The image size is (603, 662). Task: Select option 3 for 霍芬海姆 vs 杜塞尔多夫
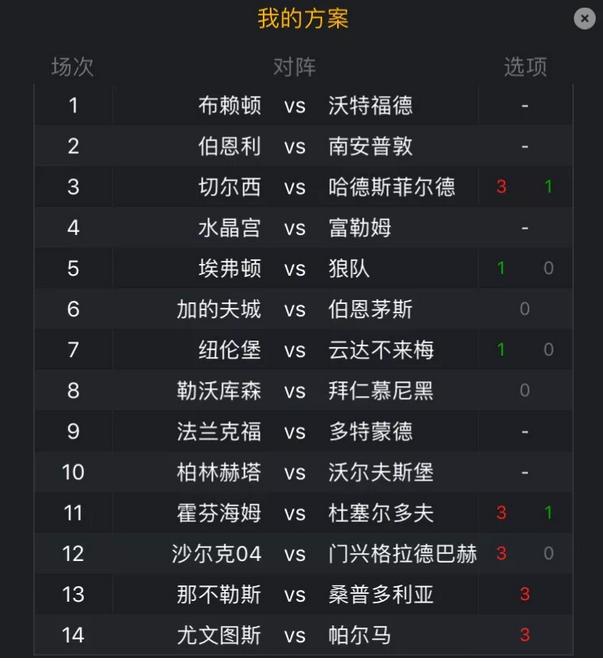click(501, 513)
